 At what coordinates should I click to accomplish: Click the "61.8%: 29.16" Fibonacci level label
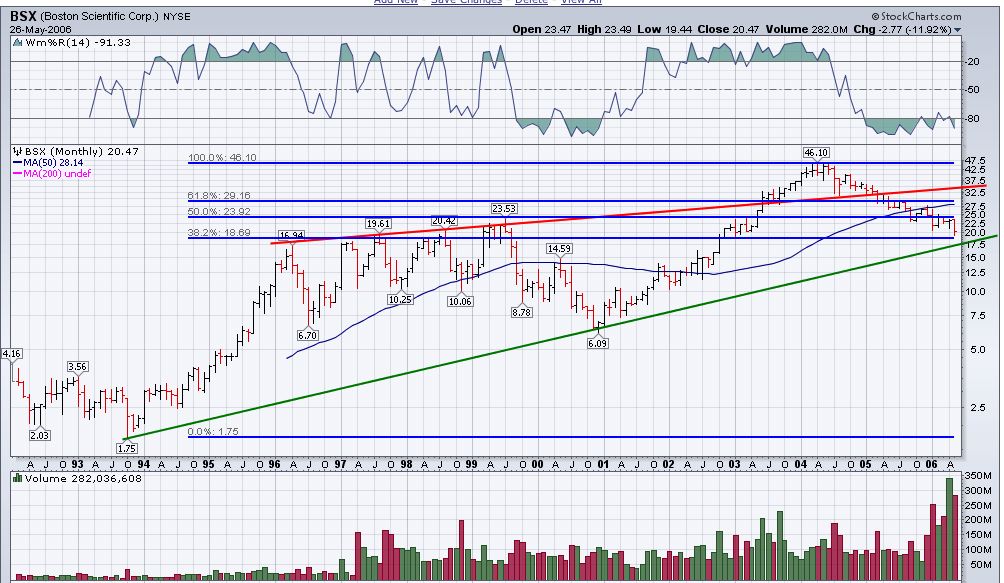pos(220,196)
